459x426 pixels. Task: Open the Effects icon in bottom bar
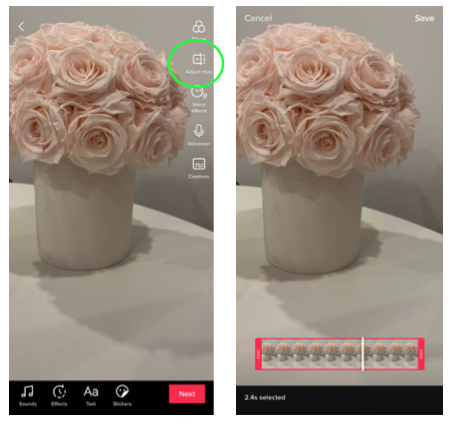(x=59, y=396)
